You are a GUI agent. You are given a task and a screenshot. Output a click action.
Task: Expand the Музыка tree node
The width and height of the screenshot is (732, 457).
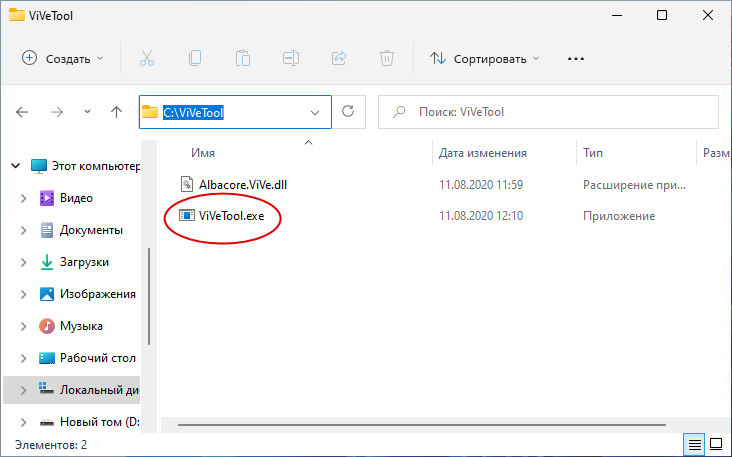23,326
